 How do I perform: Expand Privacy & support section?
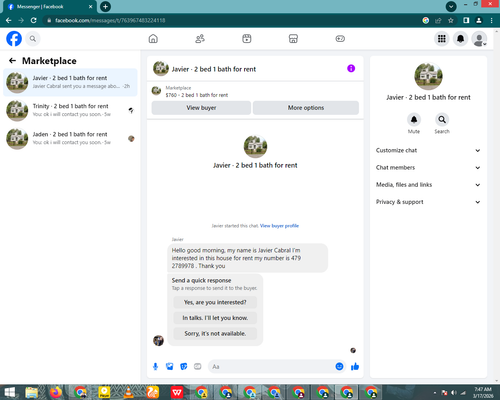428,202
